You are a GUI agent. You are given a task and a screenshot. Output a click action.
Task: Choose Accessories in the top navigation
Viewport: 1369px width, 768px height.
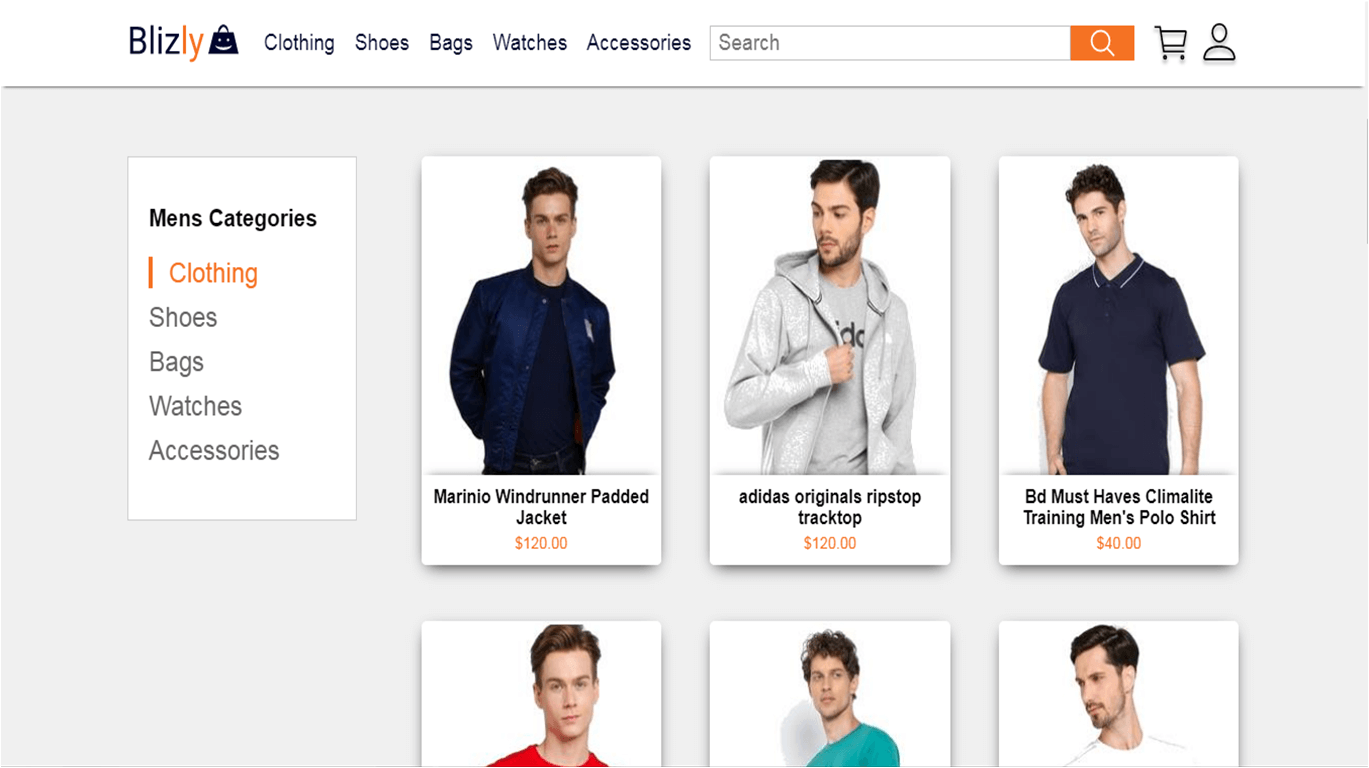coord(639,43)
